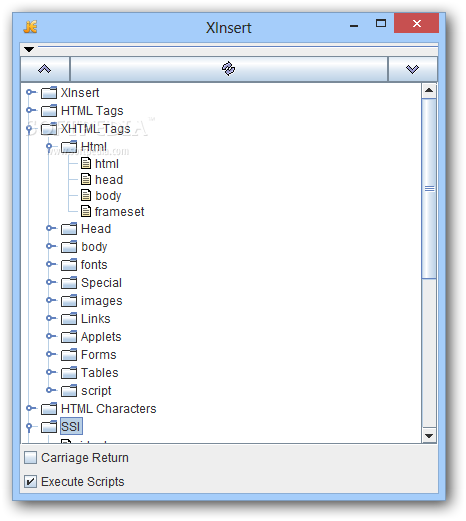Open the black dropdown triangle menu

point(29,50)
